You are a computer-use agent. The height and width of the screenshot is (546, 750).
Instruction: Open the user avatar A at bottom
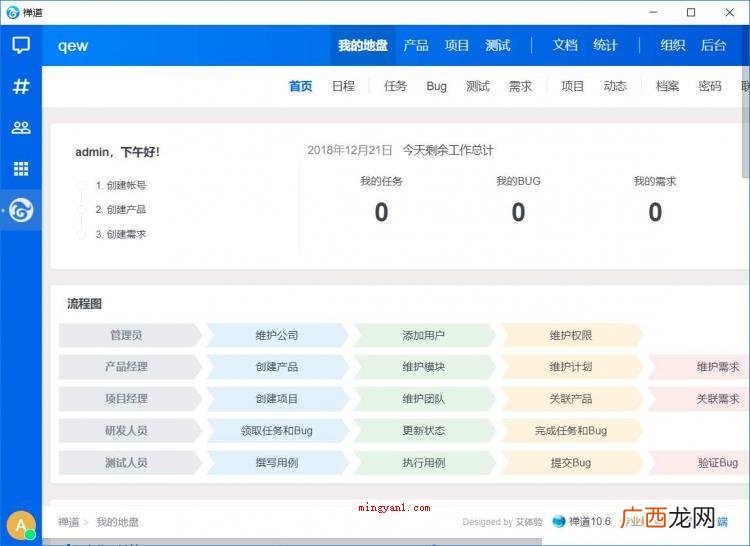(x=21, y=526)
